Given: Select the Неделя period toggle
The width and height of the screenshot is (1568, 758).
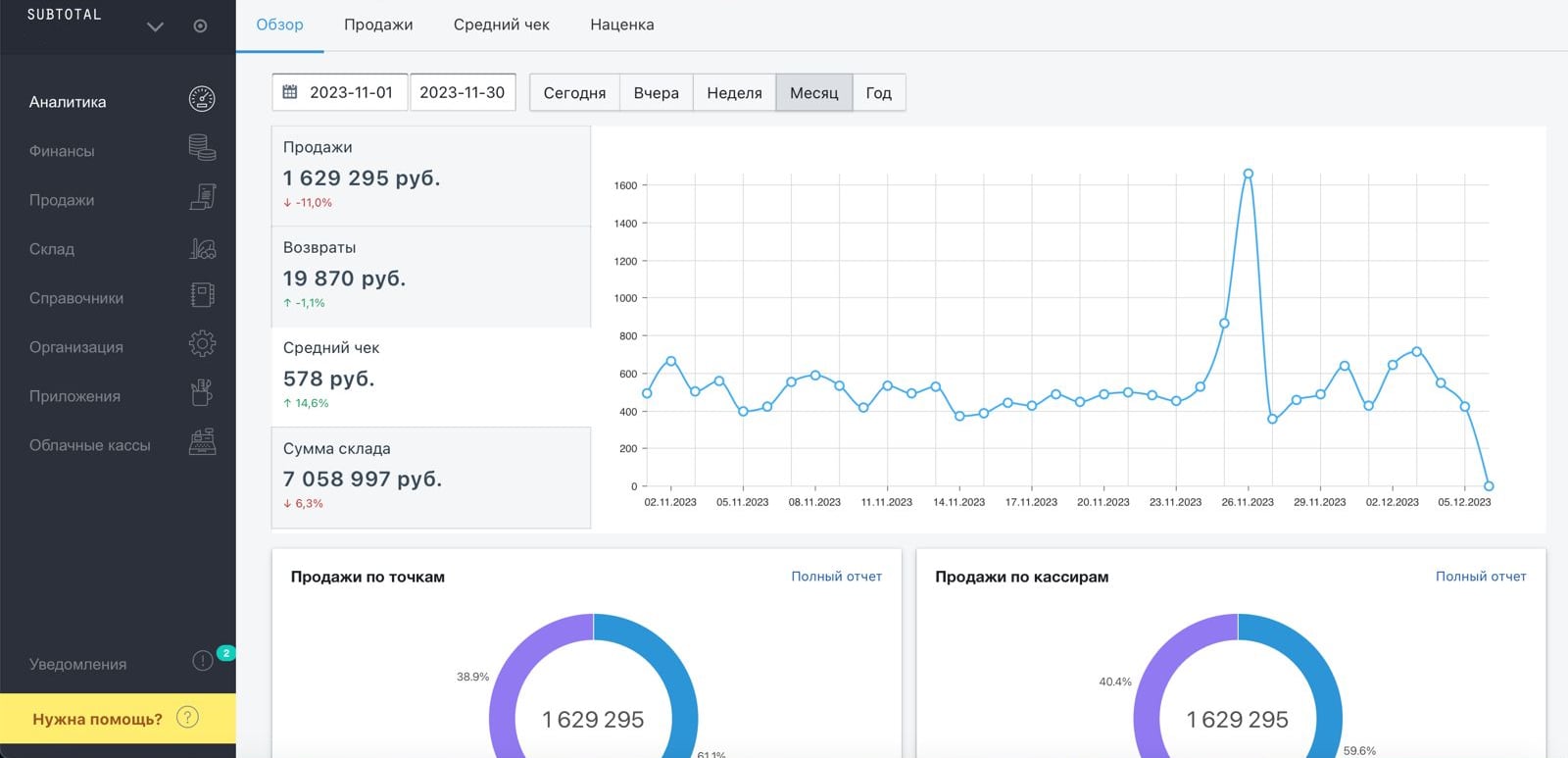Looking at the screenshot, I should coord(734,93).
